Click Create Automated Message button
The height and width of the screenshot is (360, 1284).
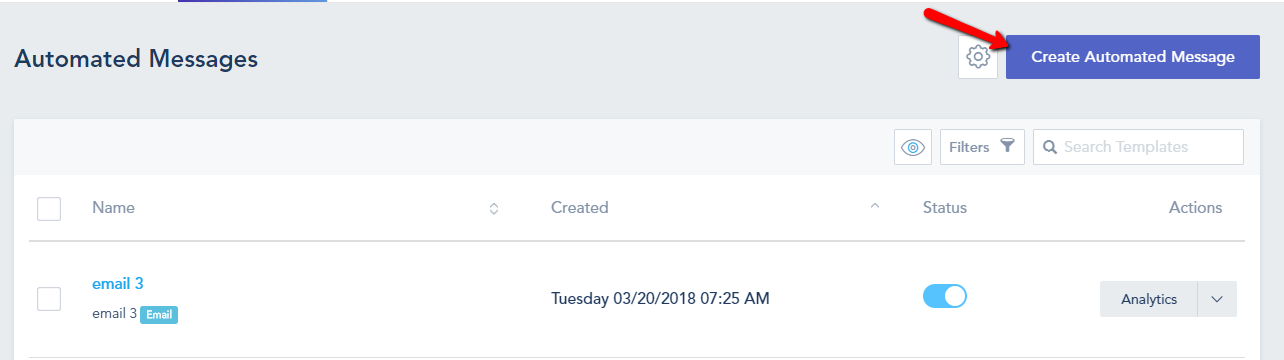click(1133, 57)
